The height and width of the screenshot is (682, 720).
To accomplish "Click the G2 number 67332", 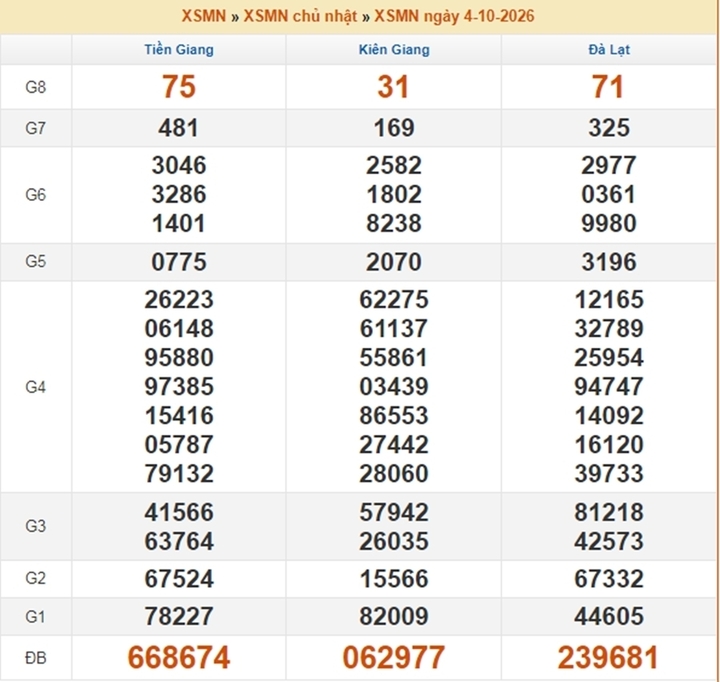I will point(609,579).
